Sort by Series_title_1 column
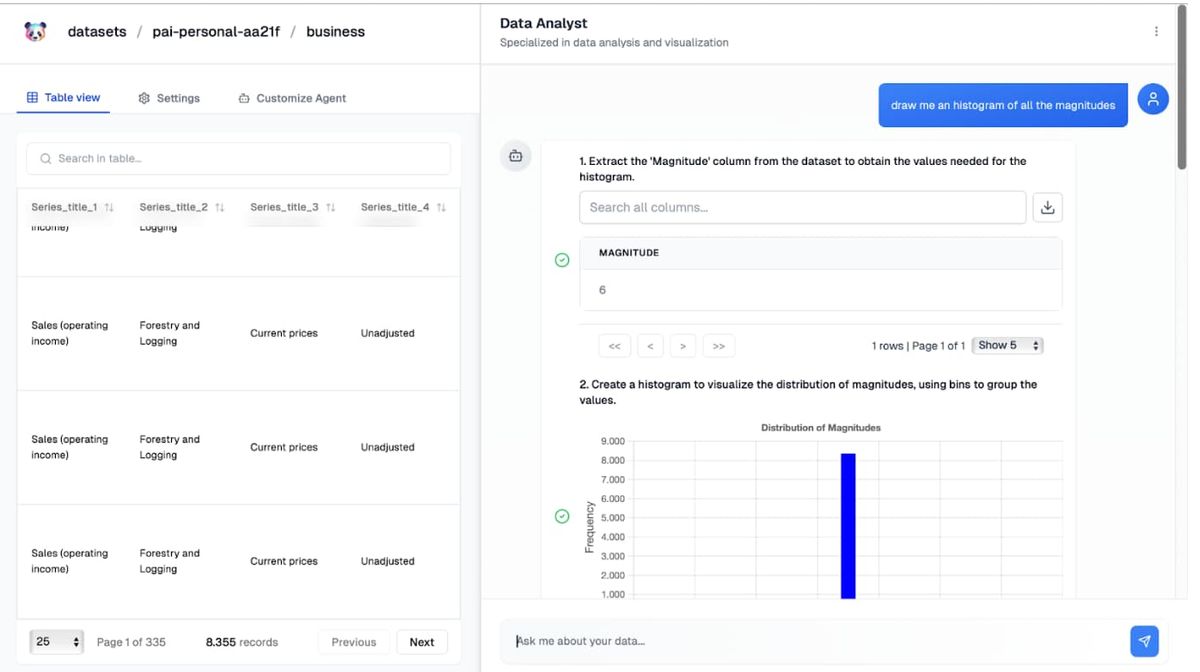The height and width of the screenshot is (672, 1200). click(x=109, y=208)
